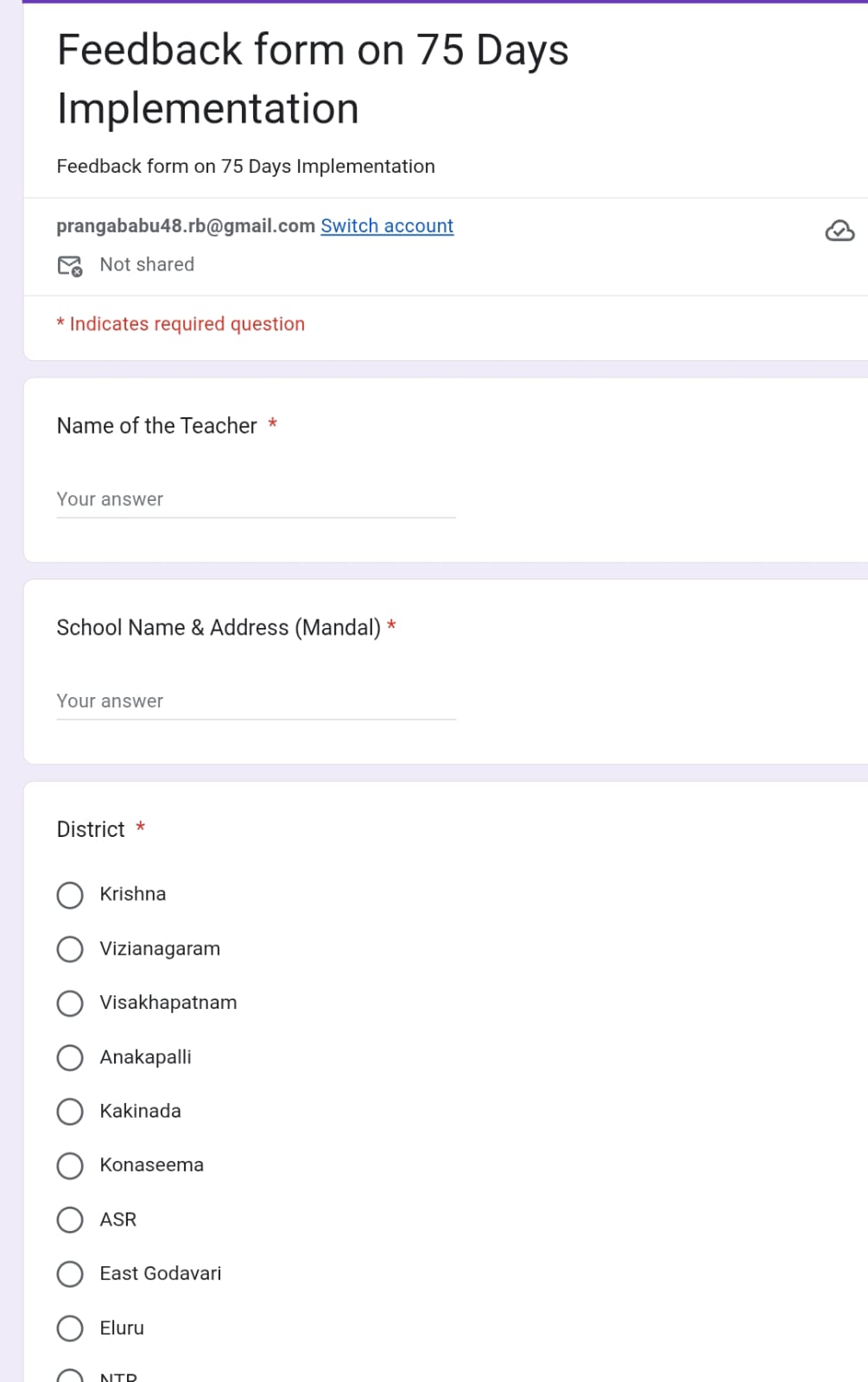Choose Konaseema radio button
Image resolution: width=868 pixels, height=1382 pixels.
pos(70,1166)
